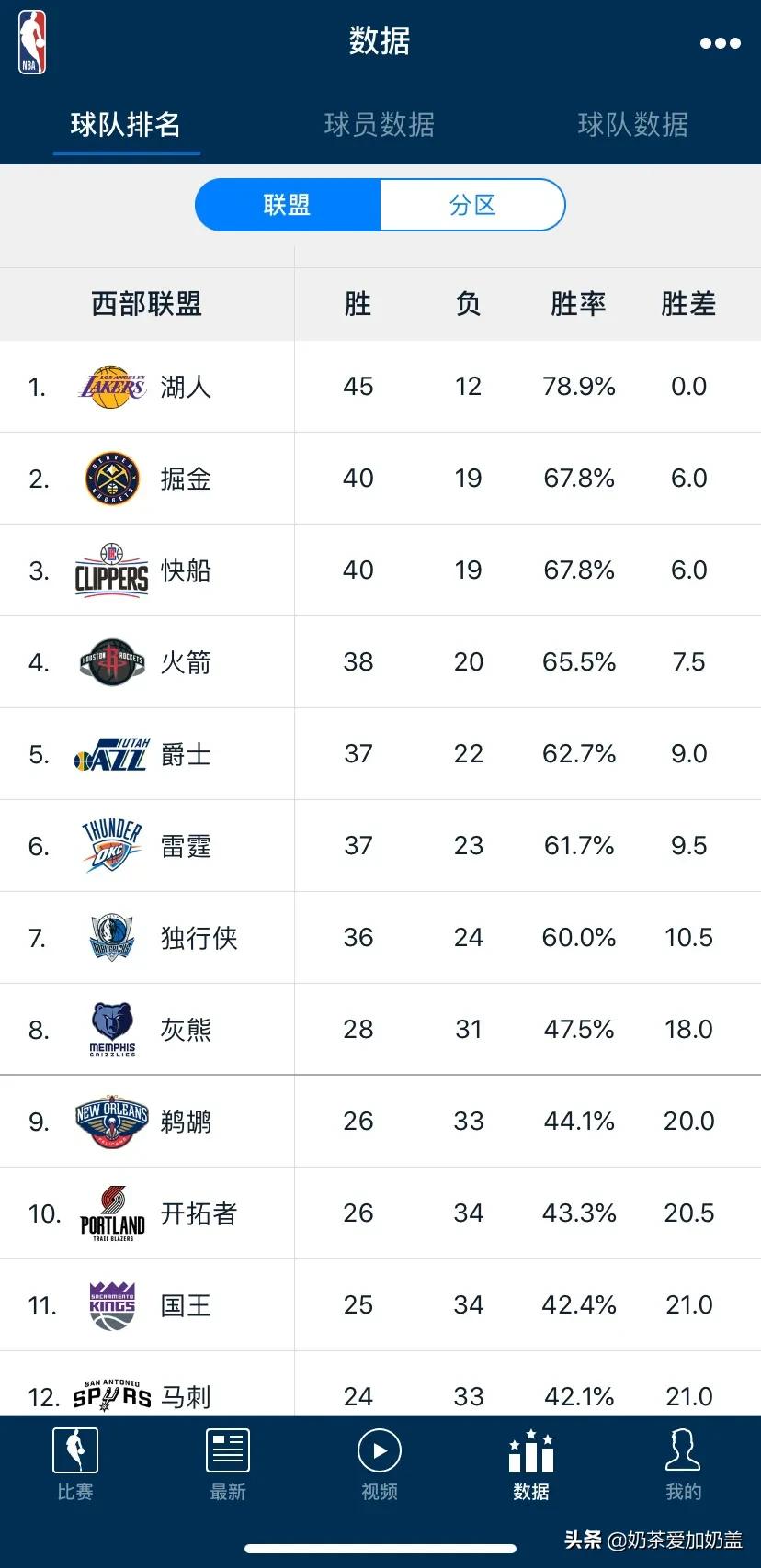
Task: Tap the Denver Nuggets team logo
Action: click(112, 479)
